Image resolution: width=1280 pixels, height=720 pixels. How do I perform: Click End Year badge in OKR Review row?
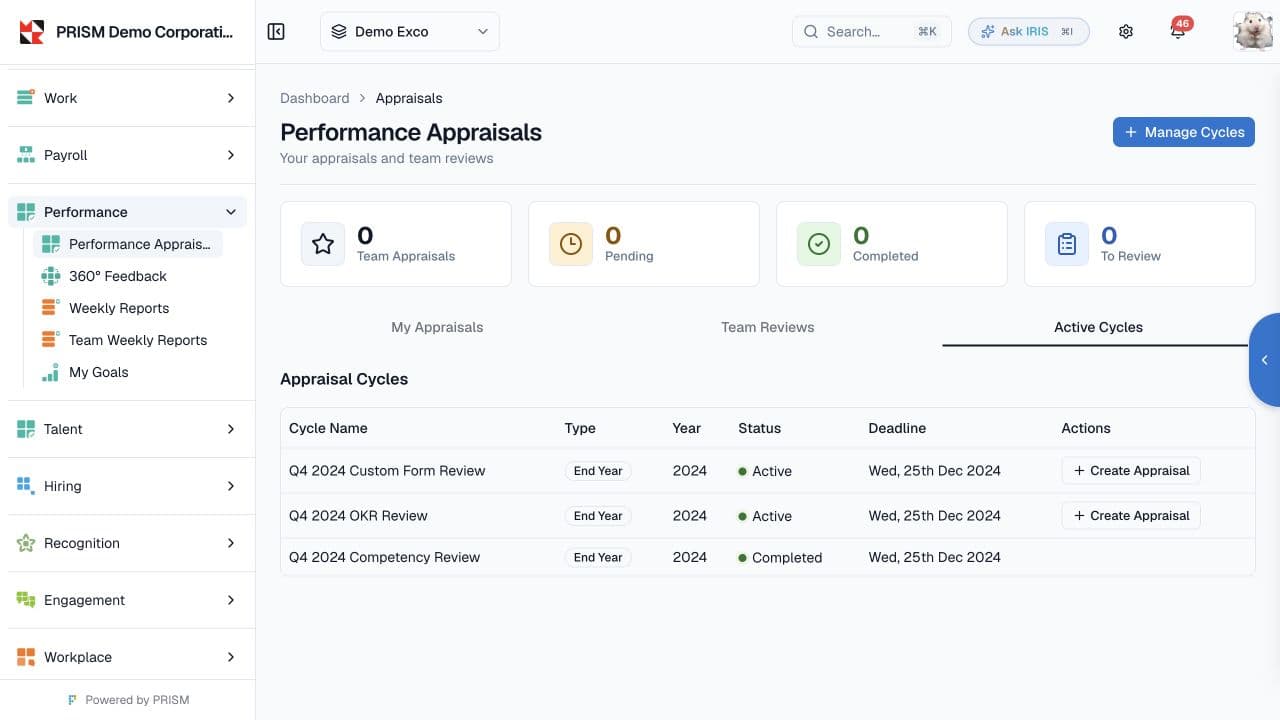598,516
